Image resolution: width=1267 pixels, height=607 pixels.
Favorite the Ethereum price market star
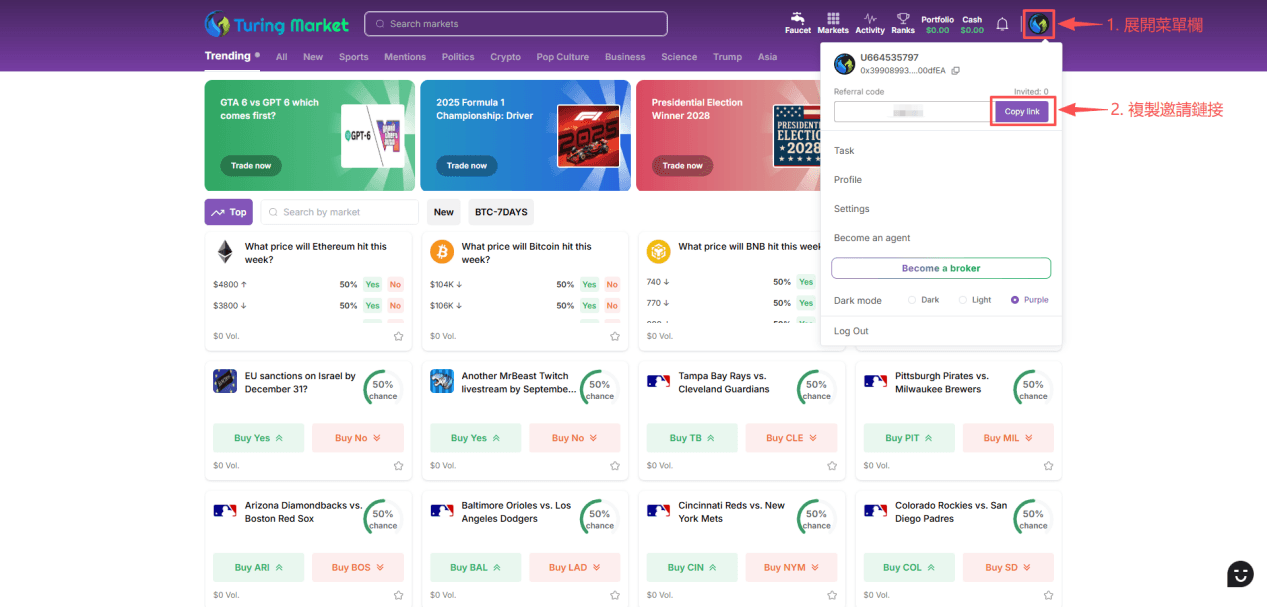[398, 336]
